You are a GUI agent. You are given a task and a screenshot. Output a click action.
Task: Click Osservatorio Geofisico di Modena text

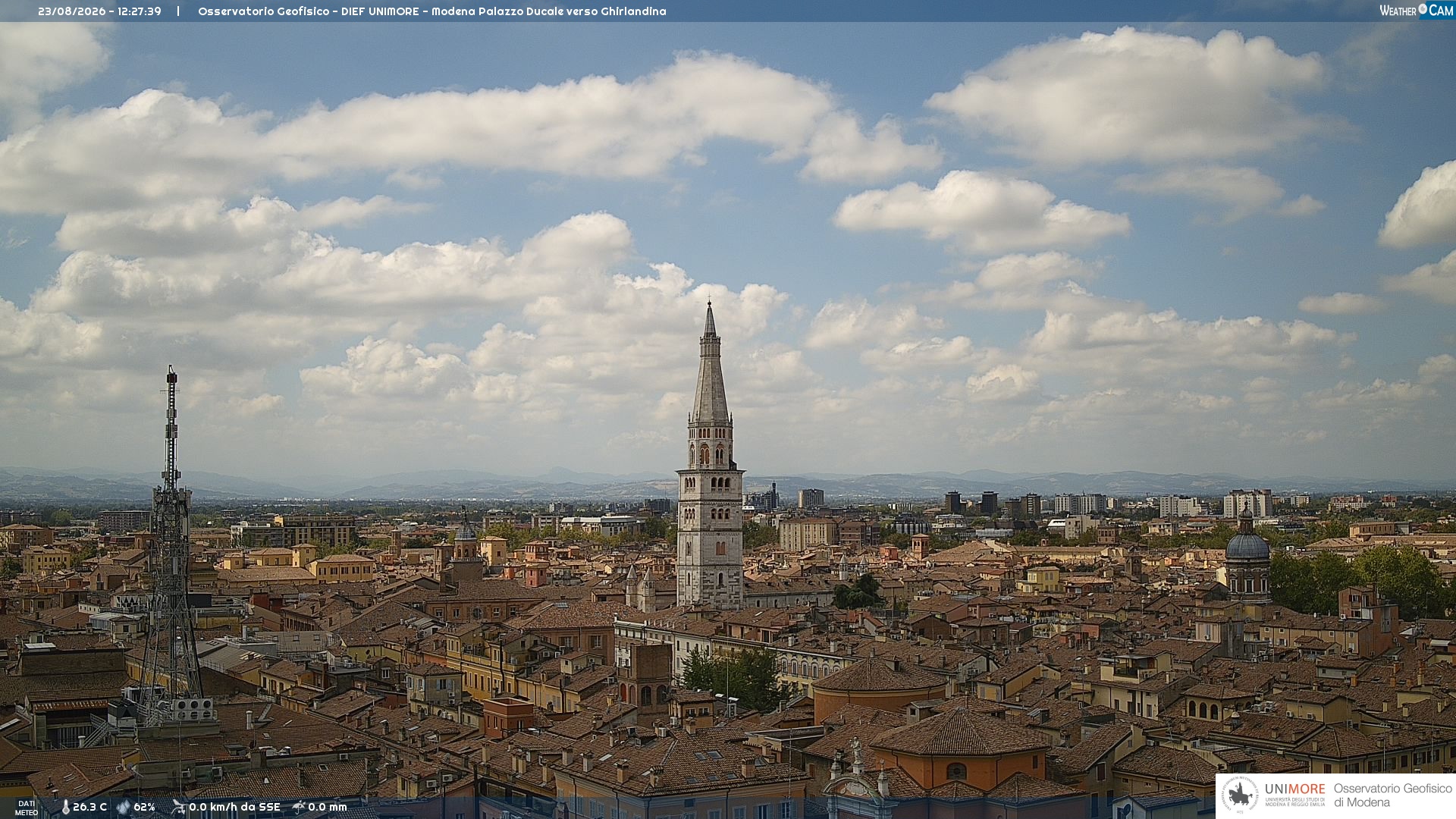coord(1392,795)
